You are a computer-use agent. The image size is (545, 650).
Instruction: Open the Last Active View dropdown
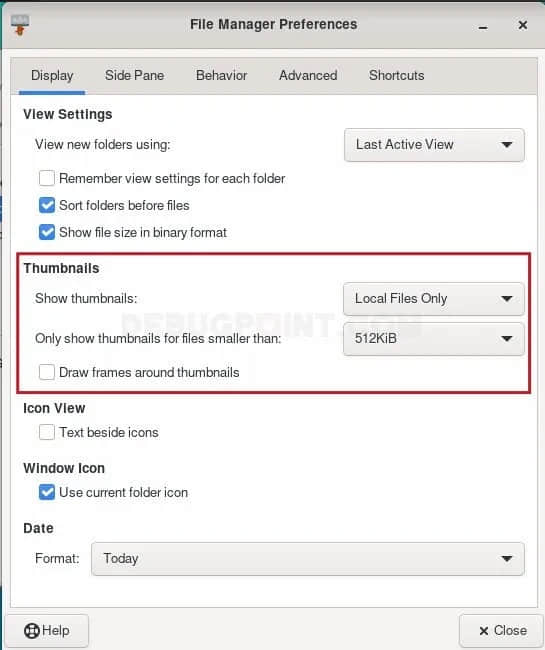(x=434, y=145)
